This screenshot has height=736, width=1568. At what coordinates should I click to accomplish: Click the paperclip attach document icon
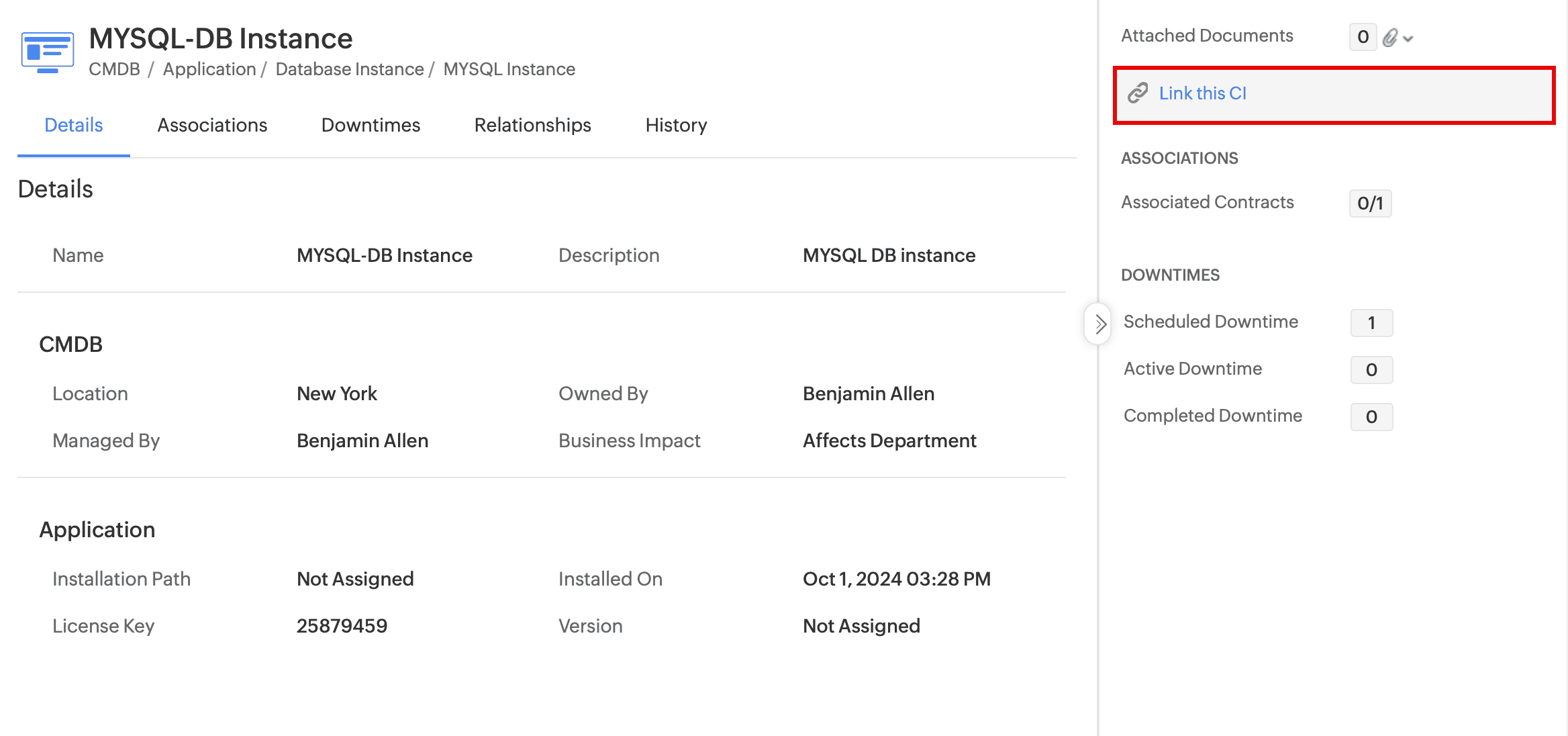1389,38
